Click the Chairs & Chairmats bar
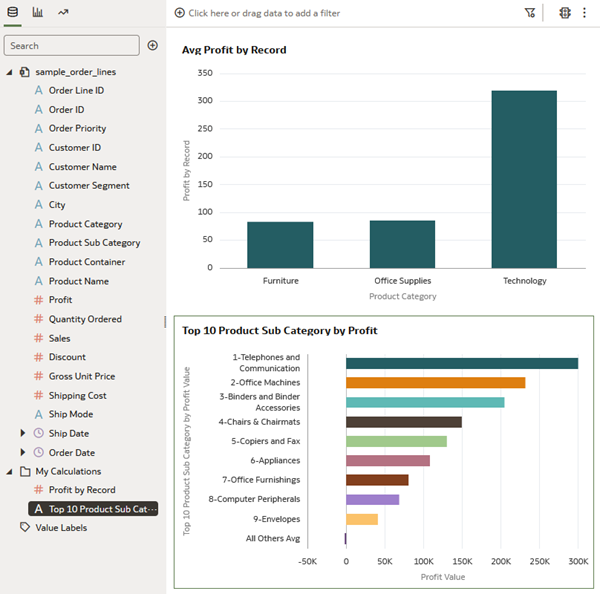The width and height of the screenshot is (600, 594). pos(404,422)
